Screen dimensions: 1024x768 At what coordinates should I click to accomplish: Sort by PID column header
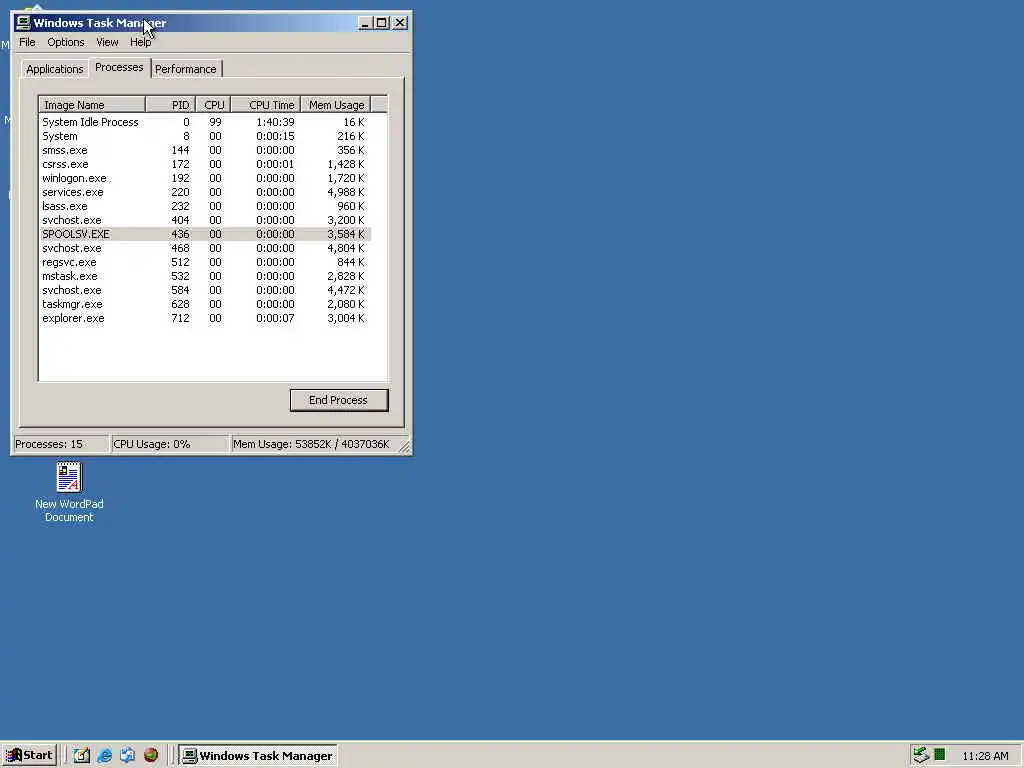point(170,104)
